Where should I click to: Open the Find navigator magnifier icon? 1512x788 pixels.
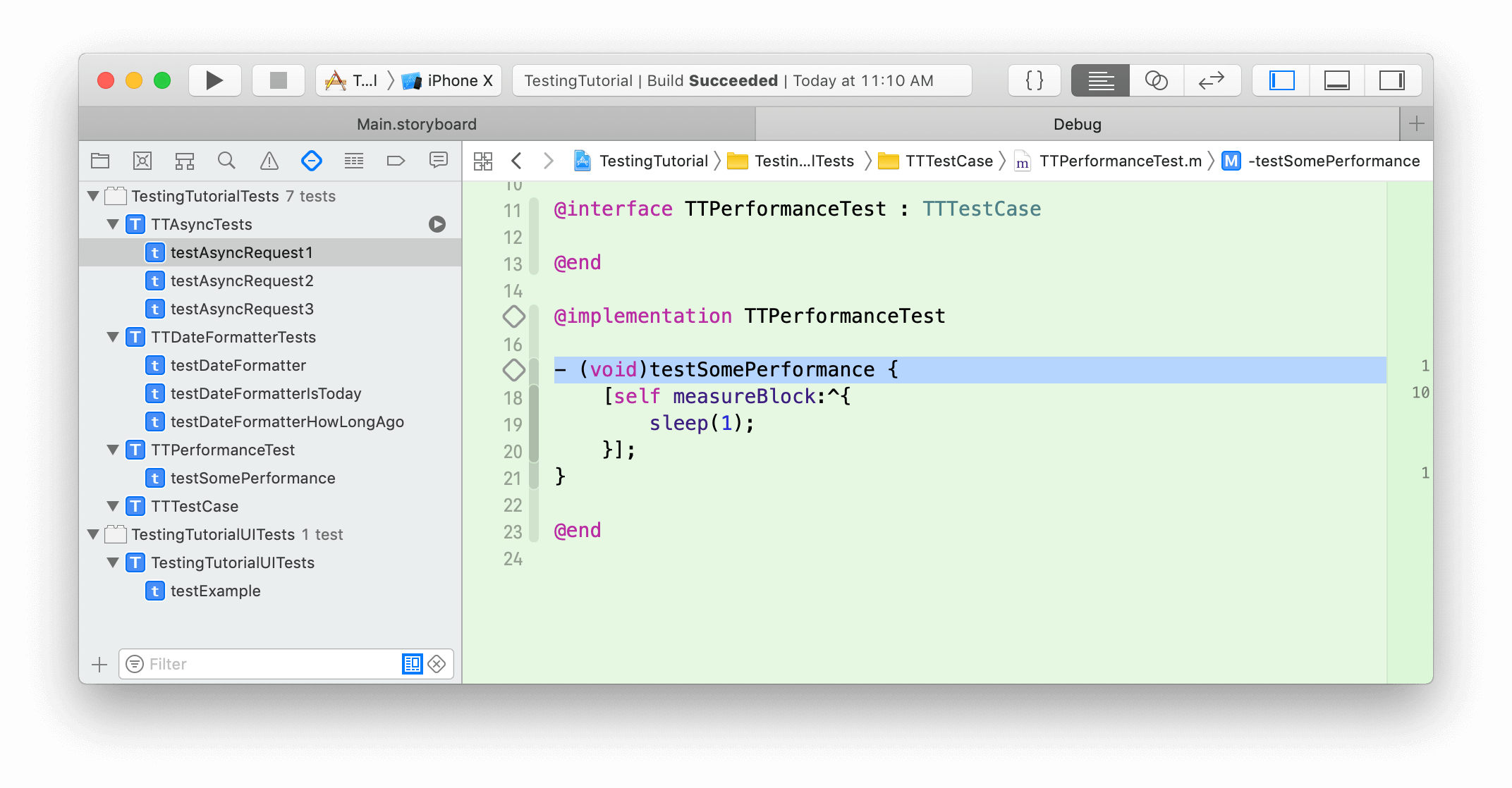226,161
